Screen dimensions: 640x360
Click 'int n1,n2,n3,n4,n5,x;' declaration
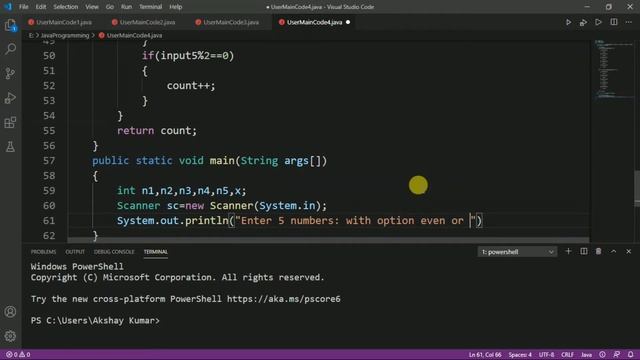pyautogui.click(x=182, y=191)
